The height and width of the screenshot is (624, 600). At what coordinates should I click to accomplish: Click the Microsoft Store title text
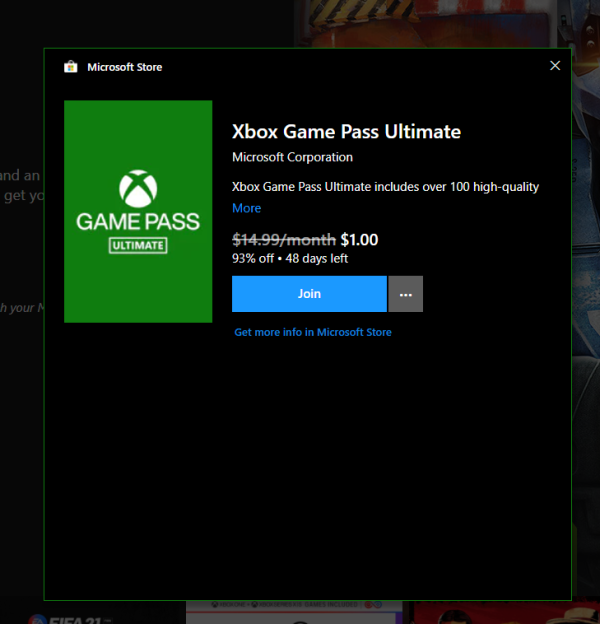point(125,67)
